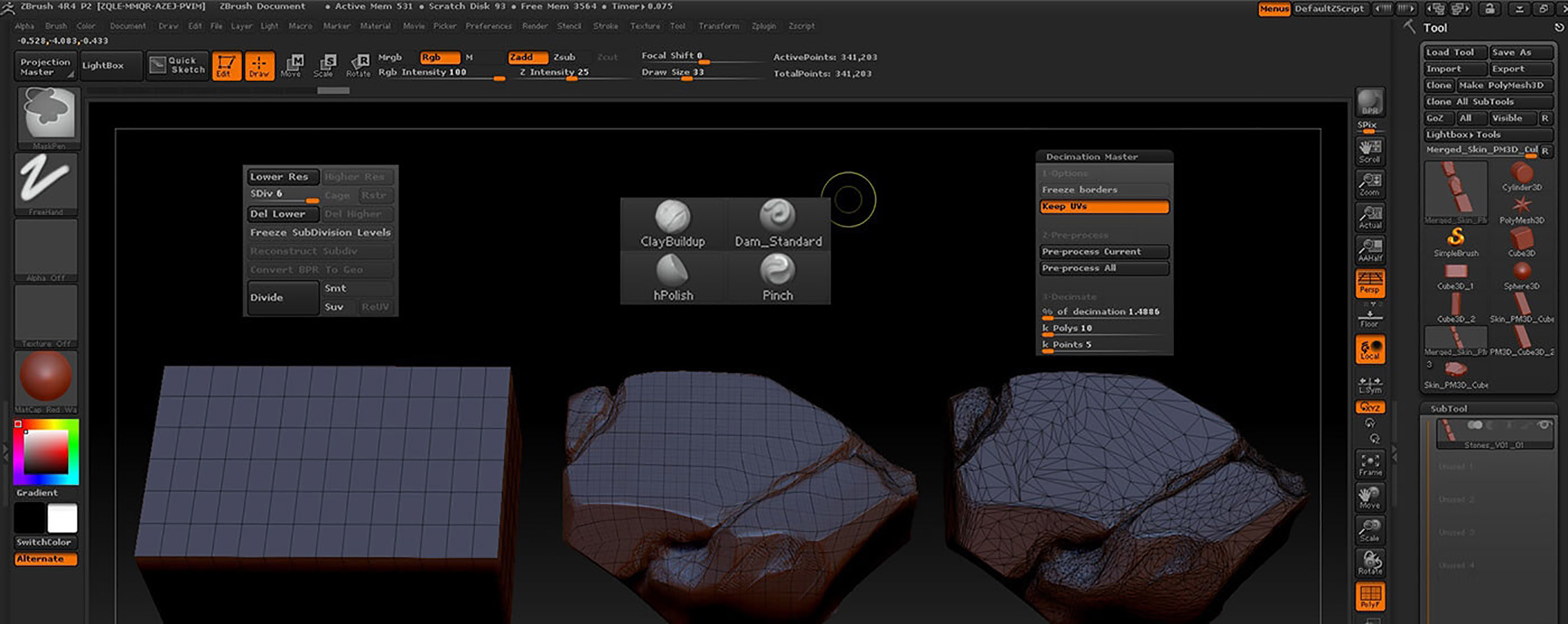Open the Brush menu
The width and height of the screenshot is (1568, 624).
pyautogui.click(x=56, y=26)
